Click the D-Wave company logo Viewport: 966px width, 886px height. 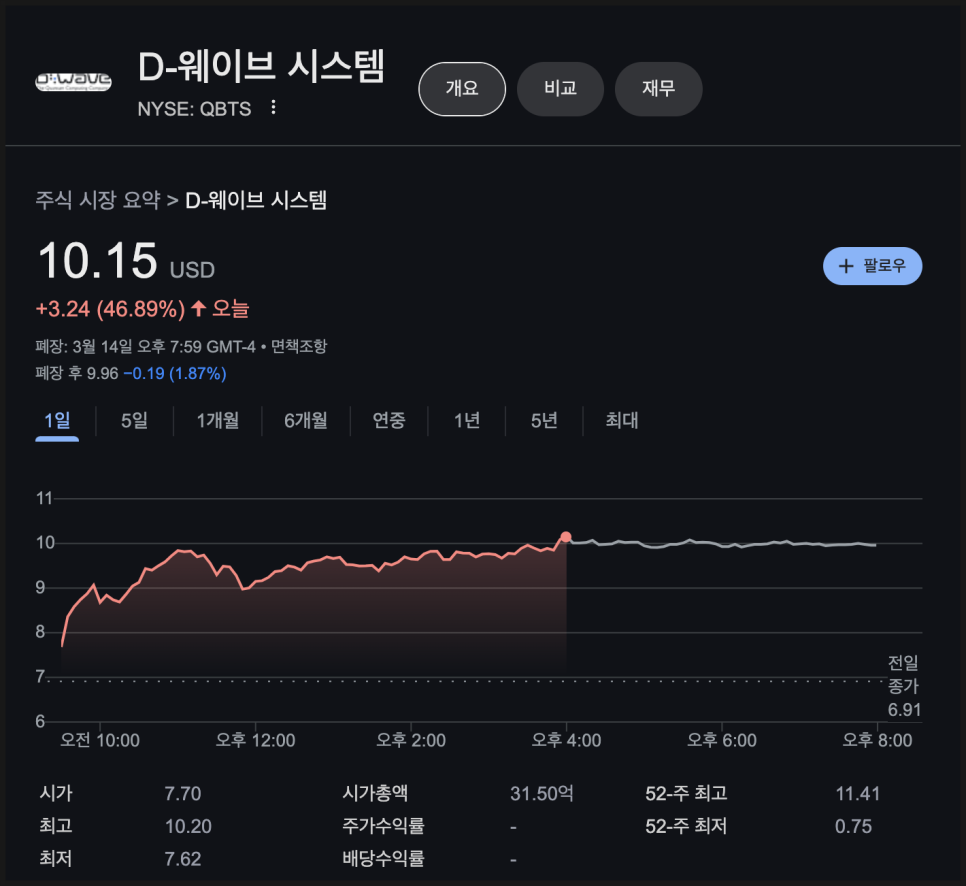coord(73,82)
